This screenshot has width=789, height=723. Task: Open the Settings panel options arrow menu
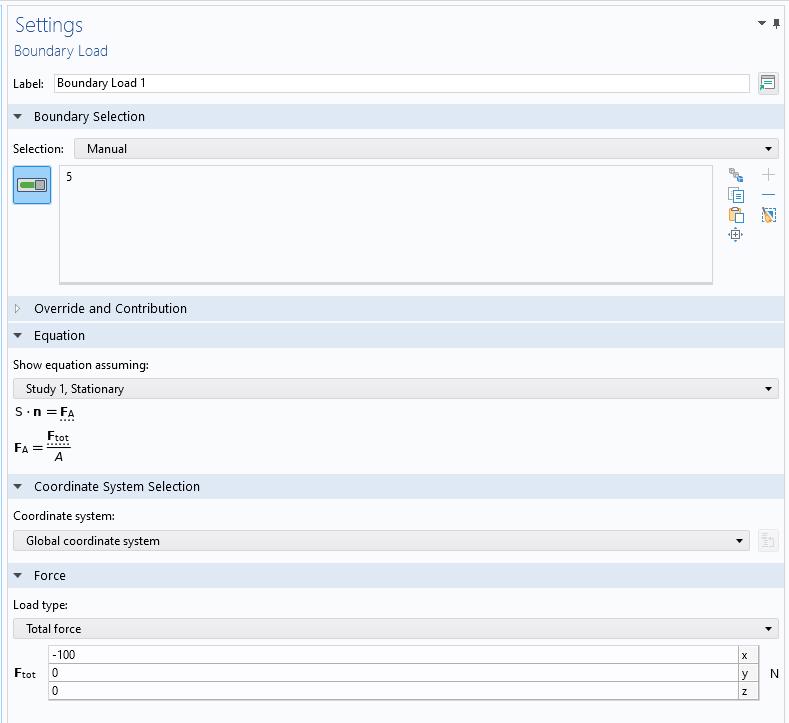(x=763, y=24)
